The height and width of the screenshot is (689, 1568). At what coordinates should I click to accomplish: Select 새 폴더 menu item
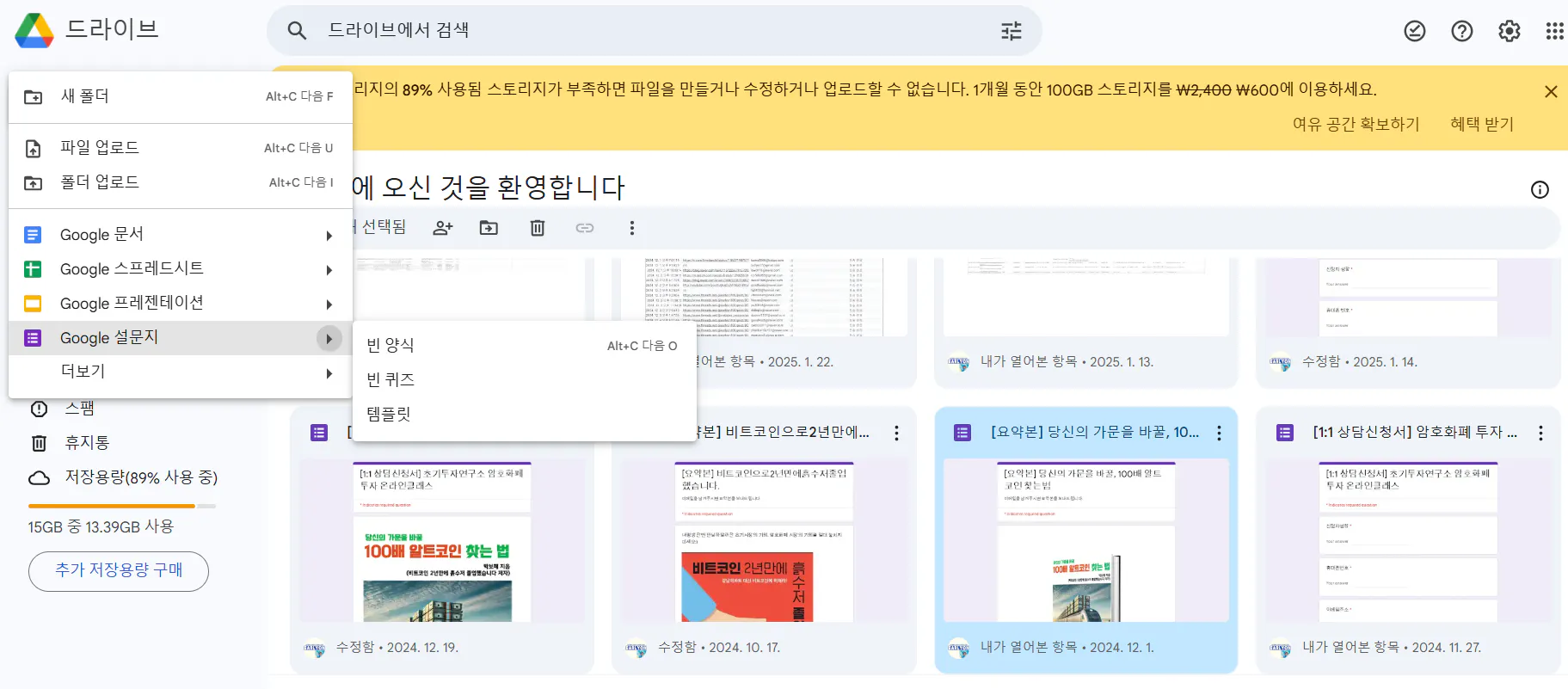181,96
